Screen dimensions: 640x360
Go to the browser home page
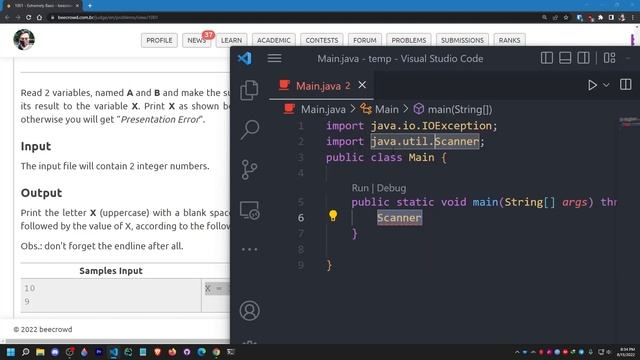tap(39, 18)
